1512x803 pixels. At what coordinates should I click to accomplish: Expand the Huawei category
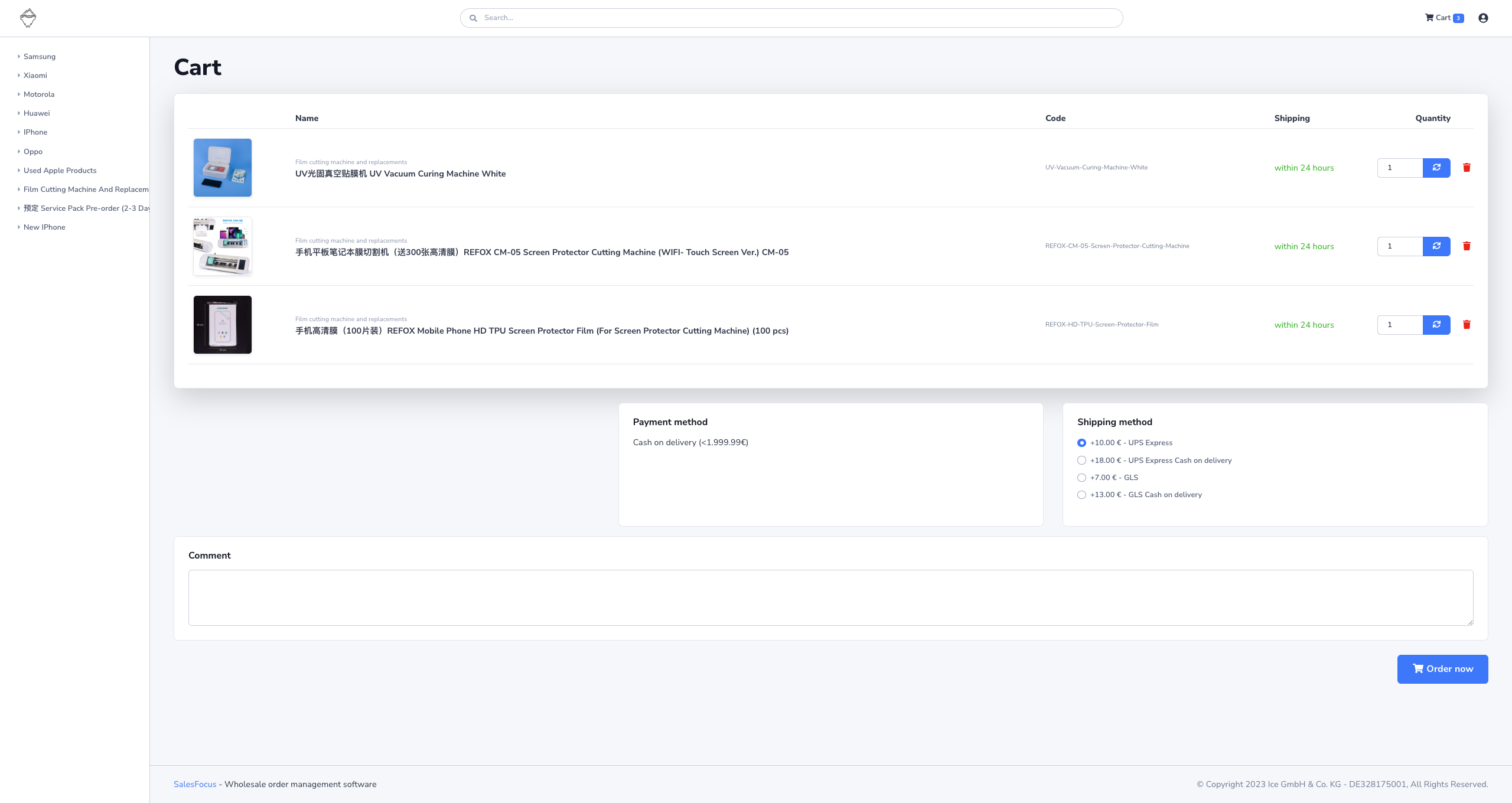36,113
